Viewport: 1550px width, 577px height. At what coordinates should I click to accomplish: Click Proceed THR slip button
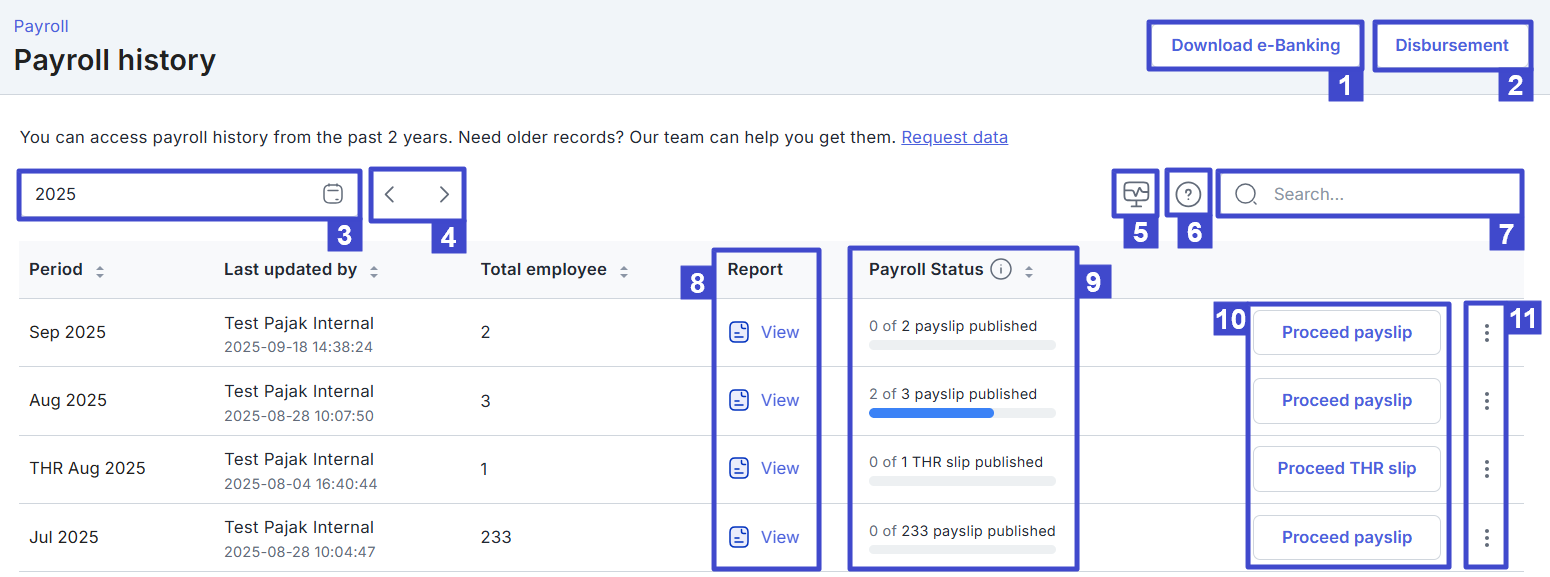1346,468
